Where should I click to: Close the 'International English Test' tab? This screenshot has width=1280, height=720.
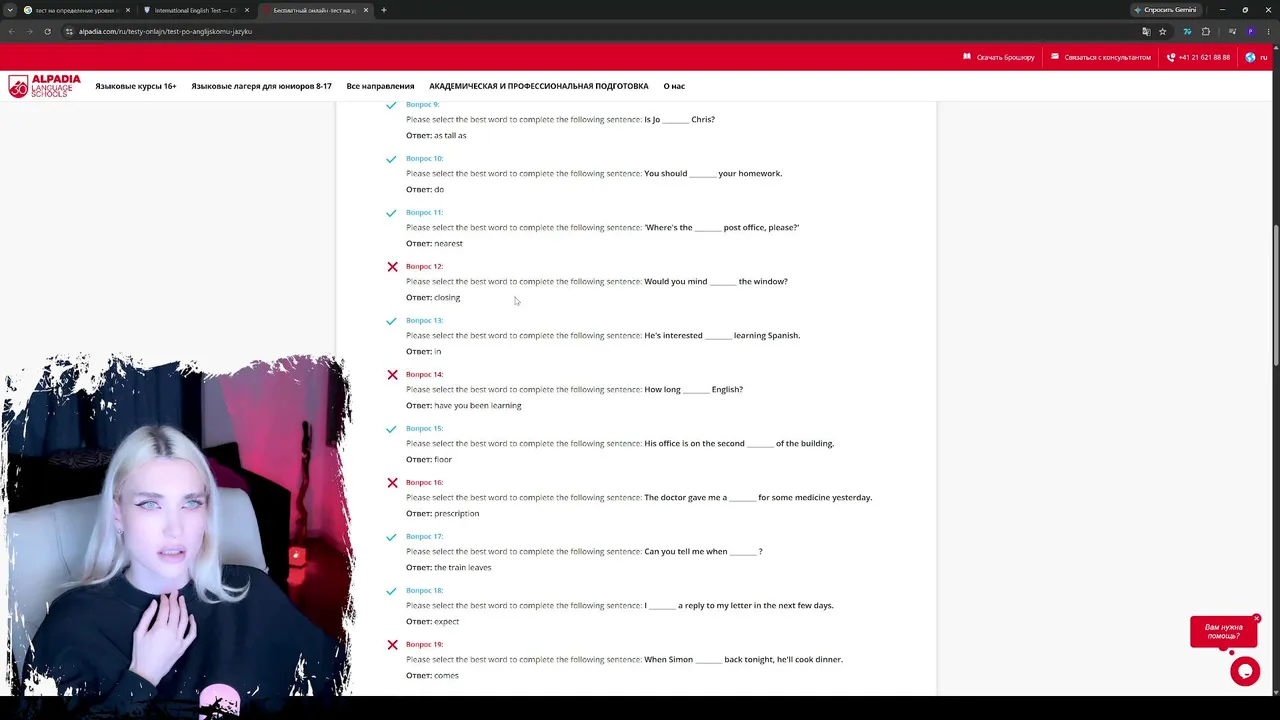(247, 10)
